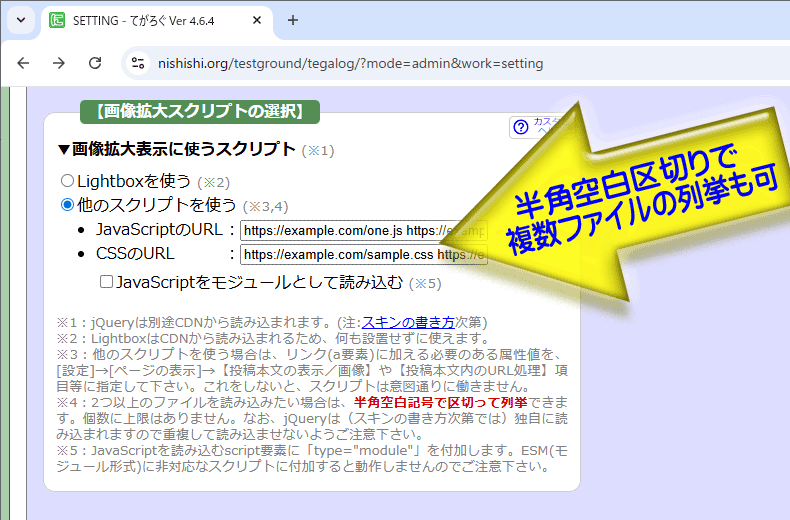Click the てがろぐ favicon on the tab

click(57, 20)
